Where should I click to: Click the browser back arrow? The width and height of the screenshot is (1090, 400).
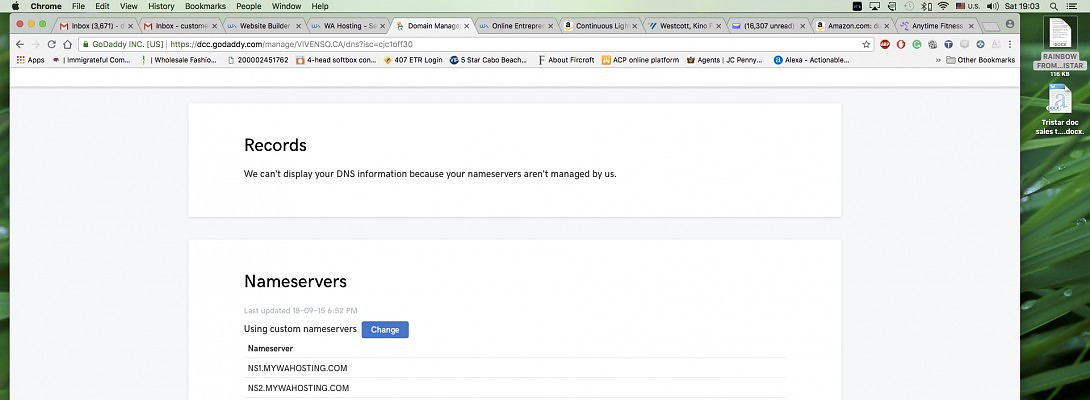19,44
